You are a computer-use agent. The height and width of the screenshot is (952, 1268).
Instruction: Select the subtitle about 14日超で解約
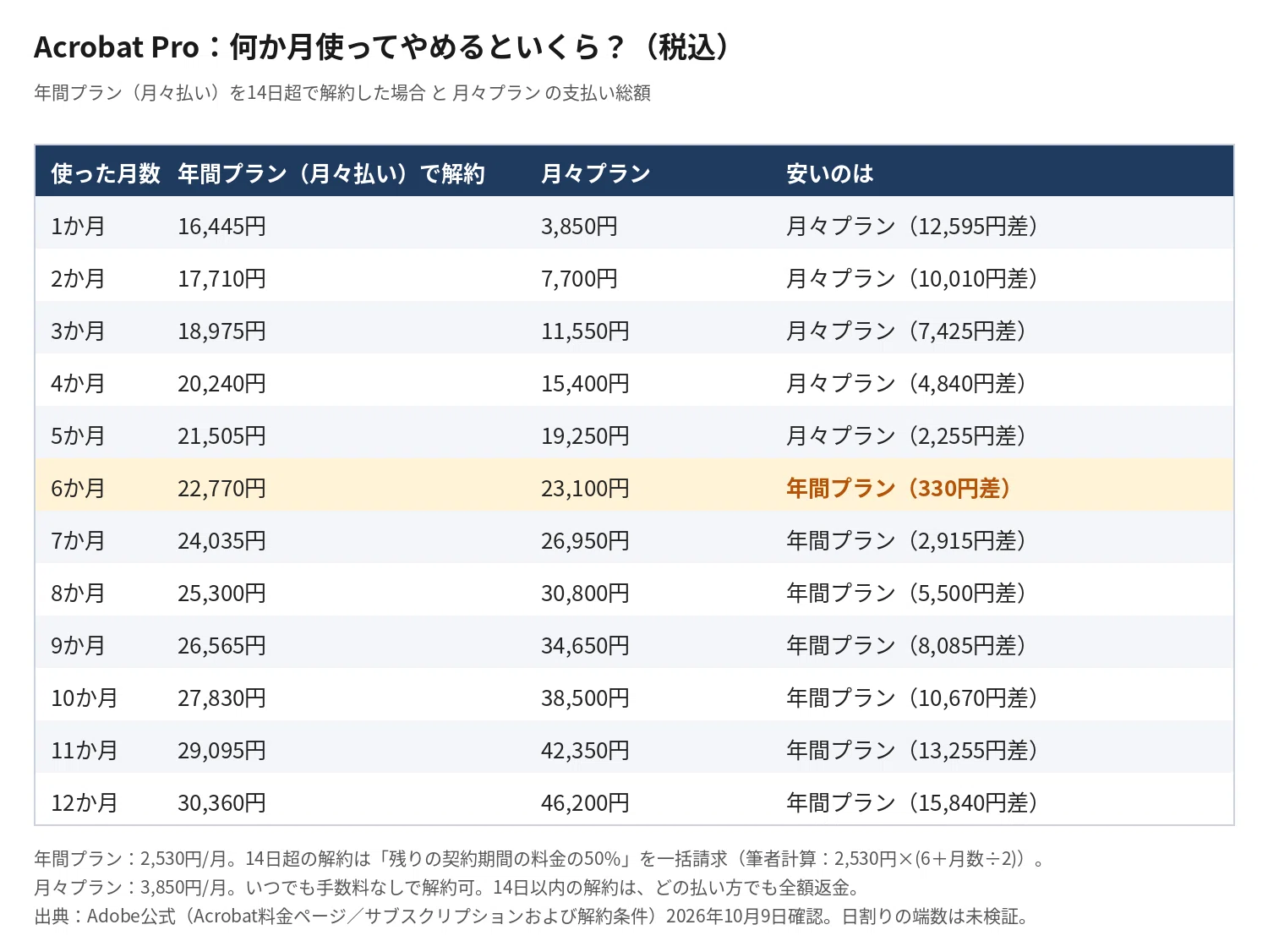click(342, 92)
